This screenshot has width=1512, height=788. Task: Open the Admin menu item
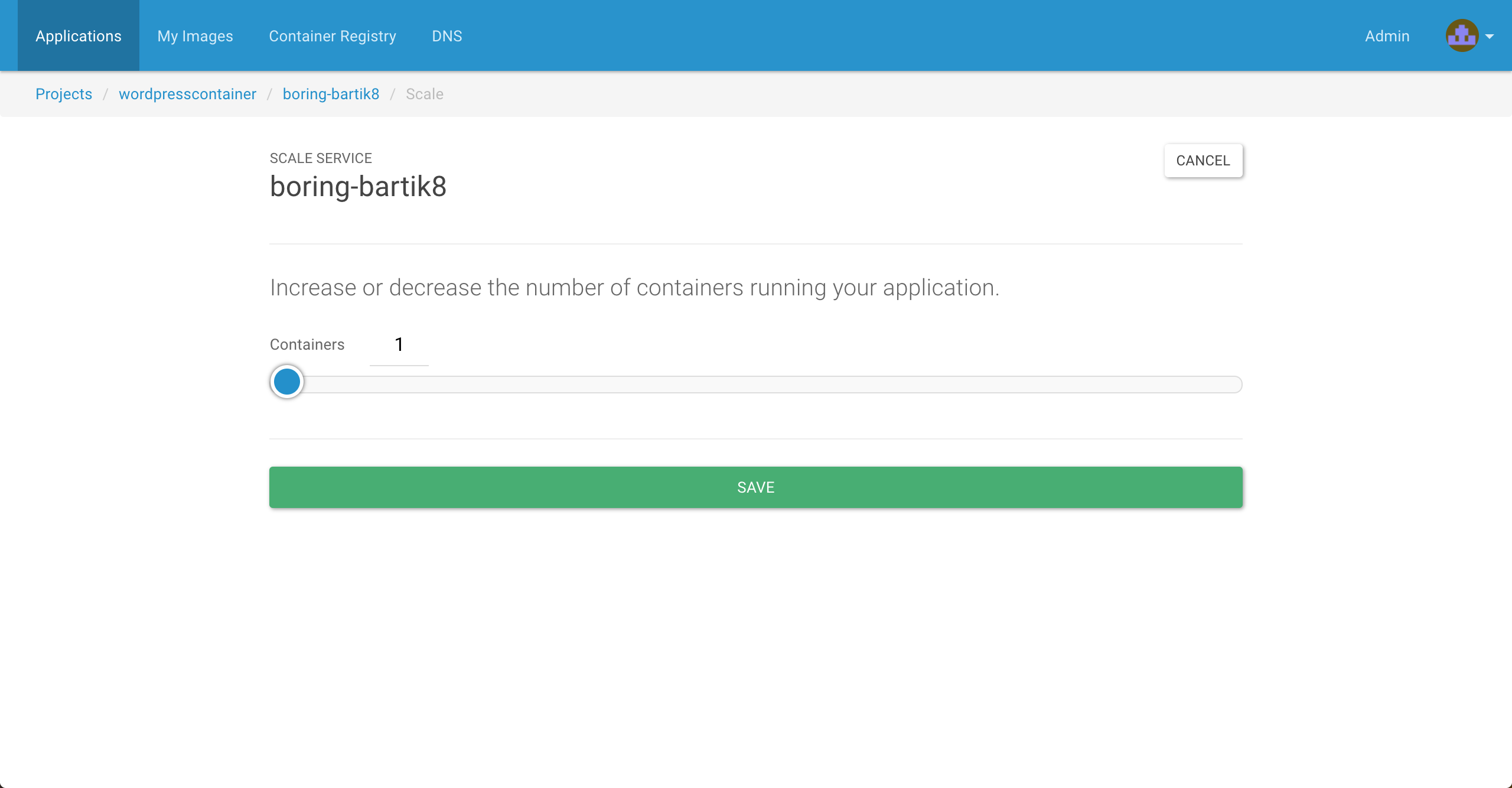(x=1387, y=35)
